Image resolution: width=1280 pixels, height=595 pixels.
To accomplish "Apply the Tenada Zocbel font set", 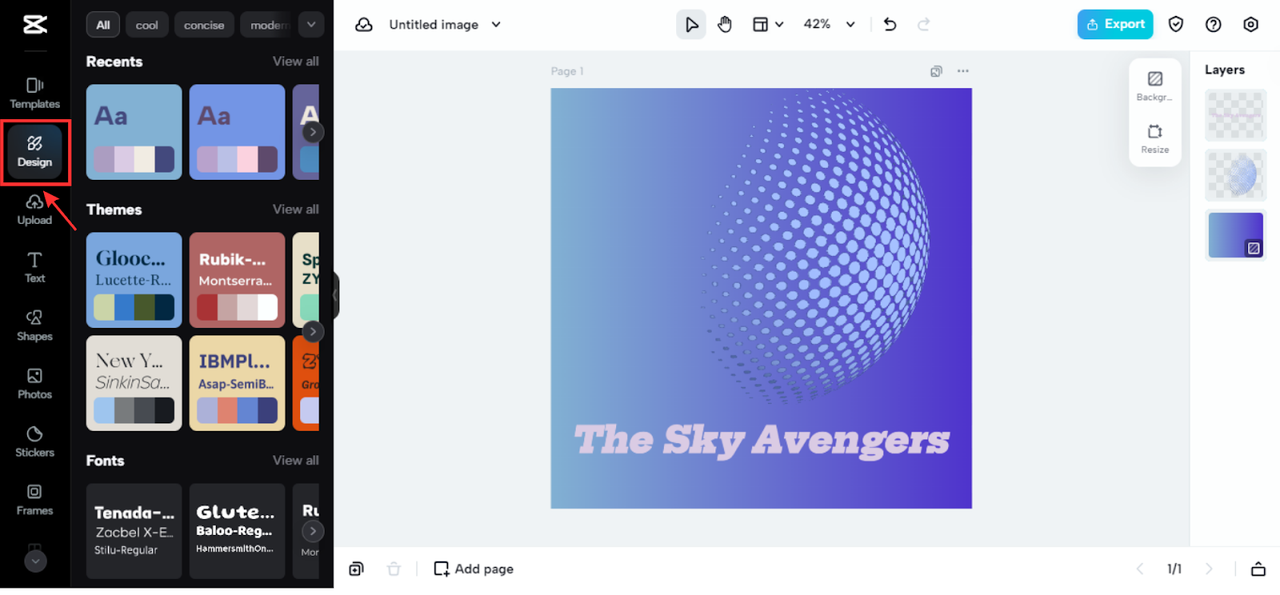I will 134,531.
